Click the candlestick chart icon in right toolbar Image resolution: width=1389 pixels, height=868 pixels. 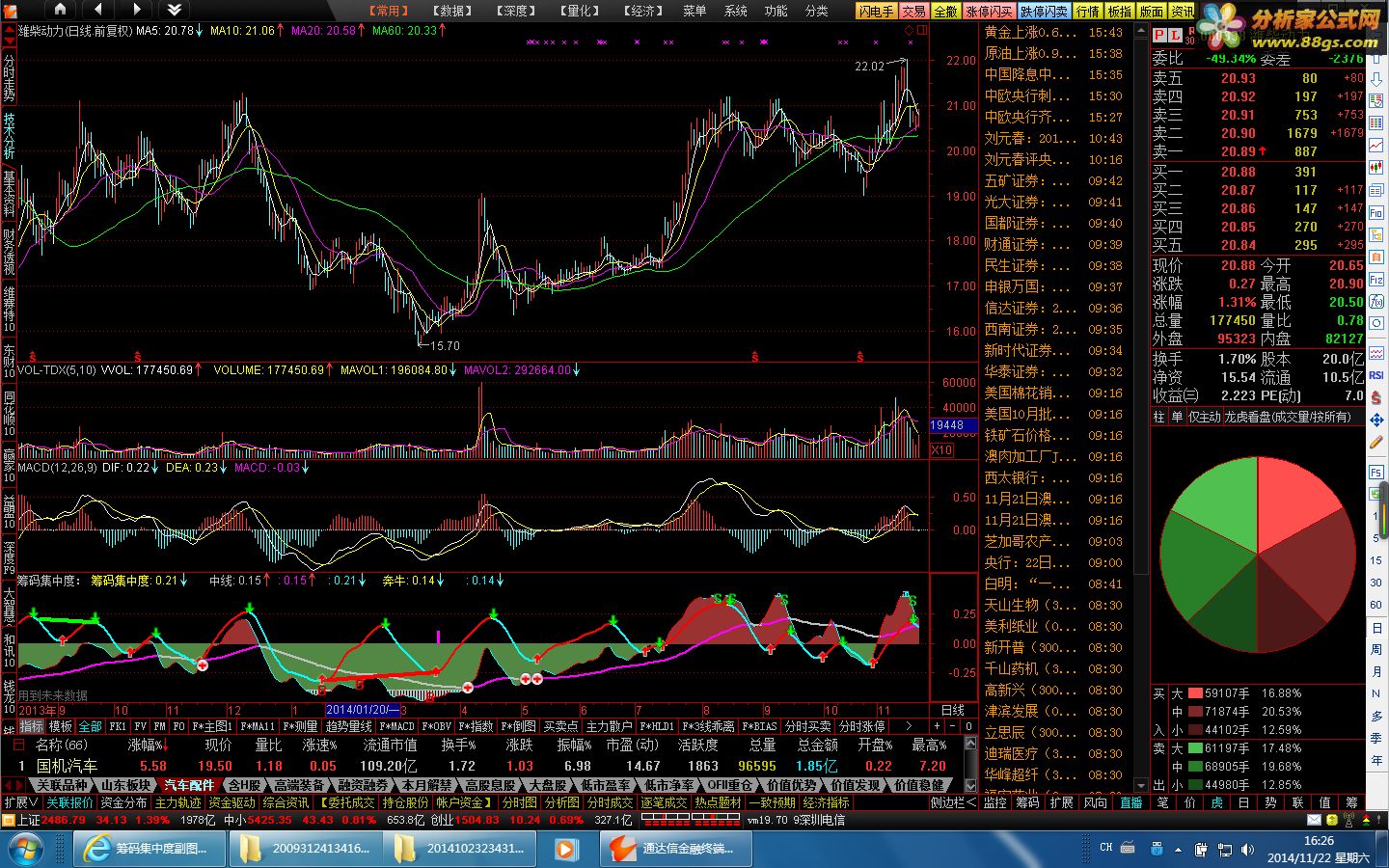click(1376, 168)
